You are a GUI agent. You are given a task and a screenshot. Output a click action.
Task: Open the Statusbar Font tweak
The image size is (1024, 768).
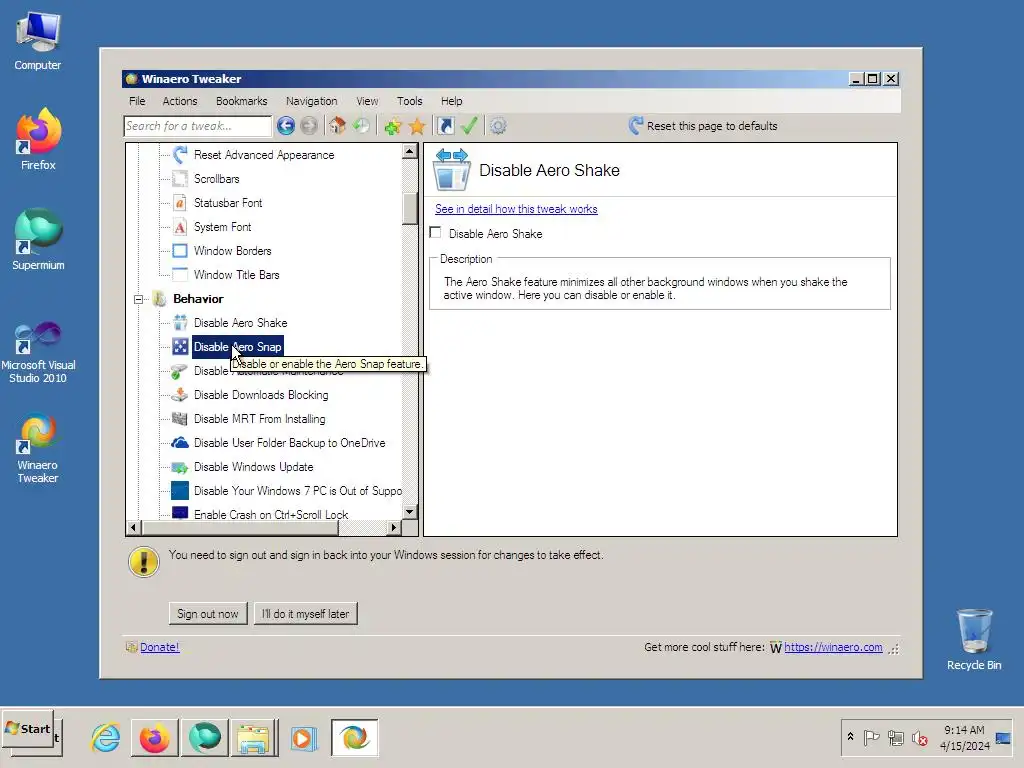point(228,203)
